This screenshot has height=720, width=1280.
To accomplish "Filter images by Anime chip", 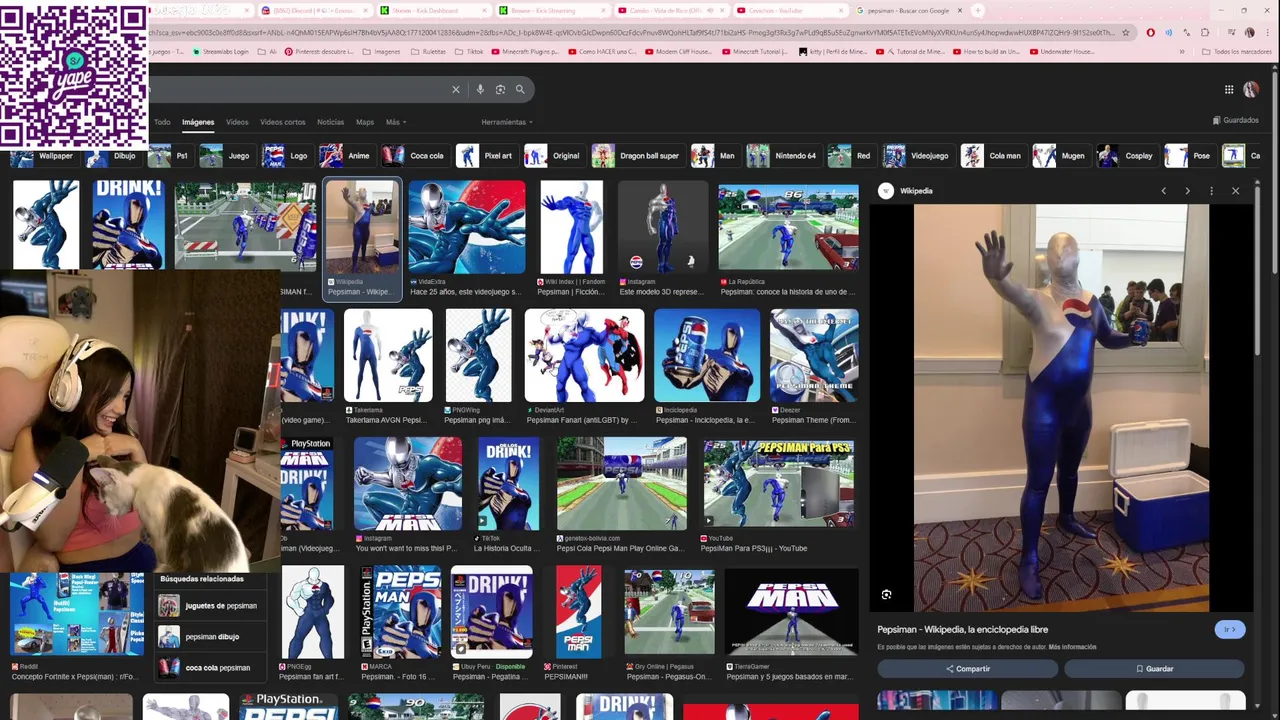I will pyautogui.click(x=346, y=156).
